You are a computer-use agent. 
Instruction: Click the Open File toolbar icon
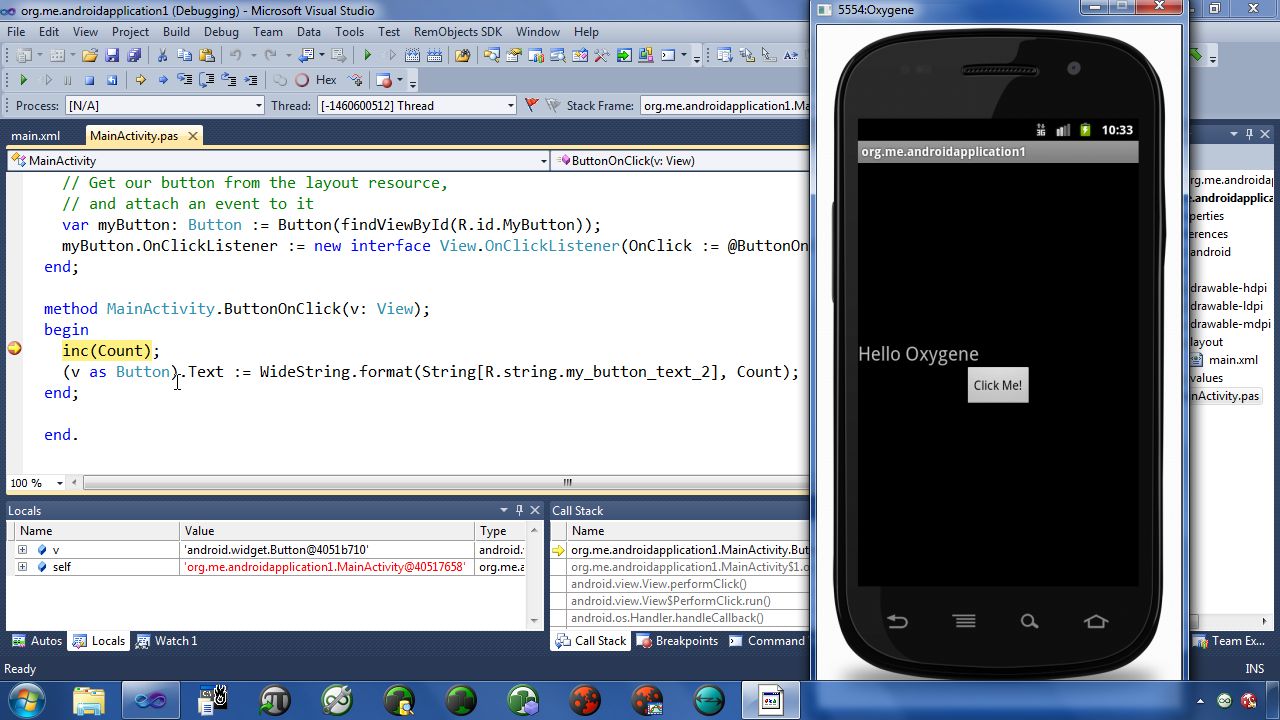pos(89,55)
